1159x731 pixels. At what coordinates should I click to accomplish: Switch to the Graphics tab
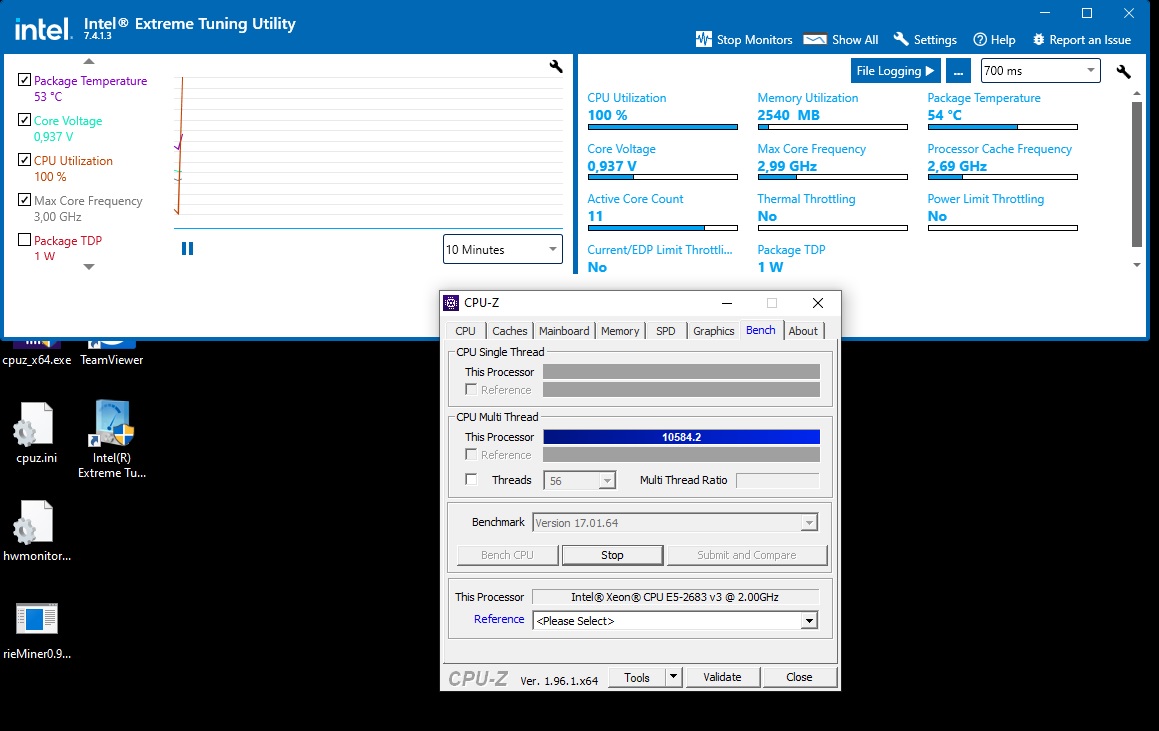713,331
